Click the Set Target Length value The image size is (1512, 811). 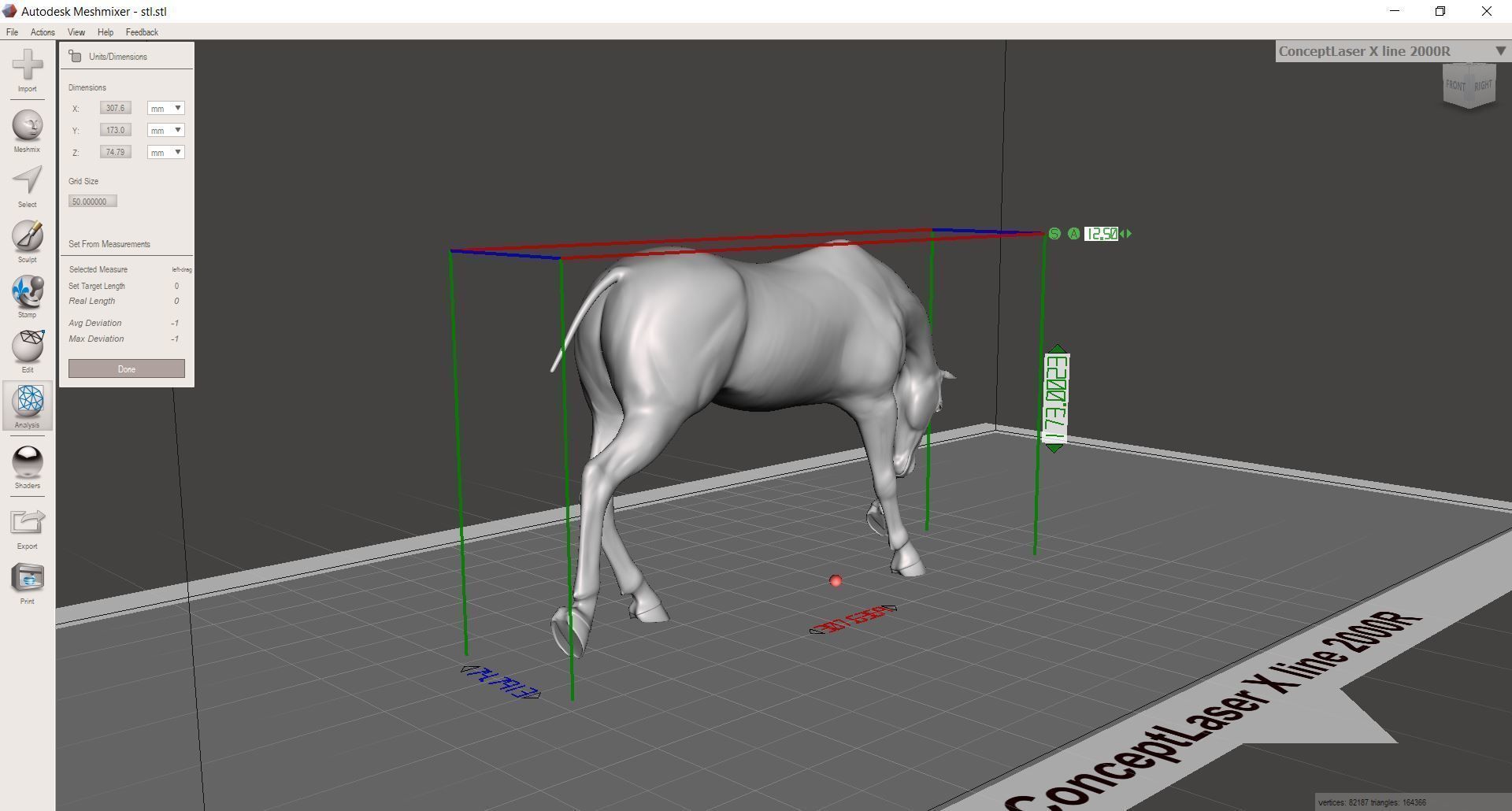(176, 286)
